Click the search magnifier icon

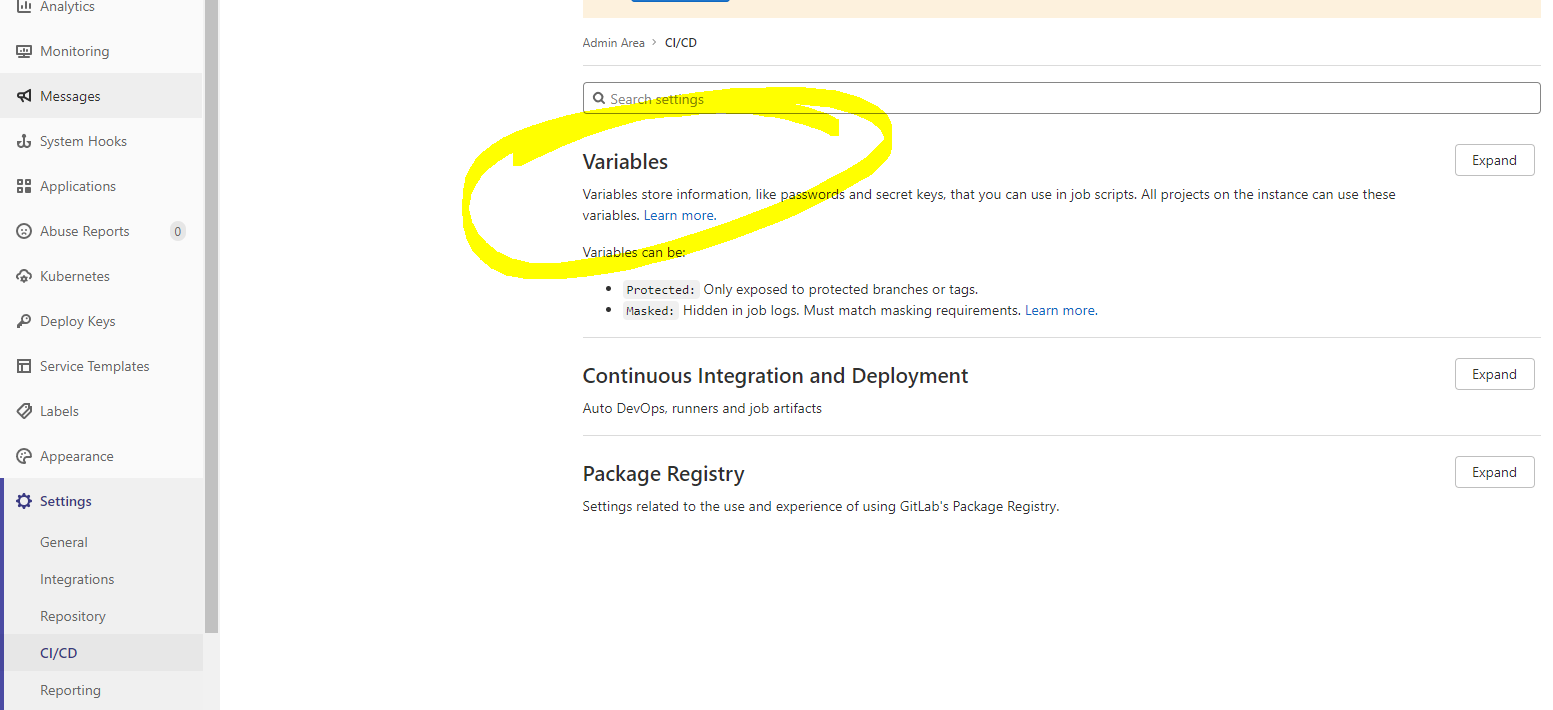click(599, 98)
